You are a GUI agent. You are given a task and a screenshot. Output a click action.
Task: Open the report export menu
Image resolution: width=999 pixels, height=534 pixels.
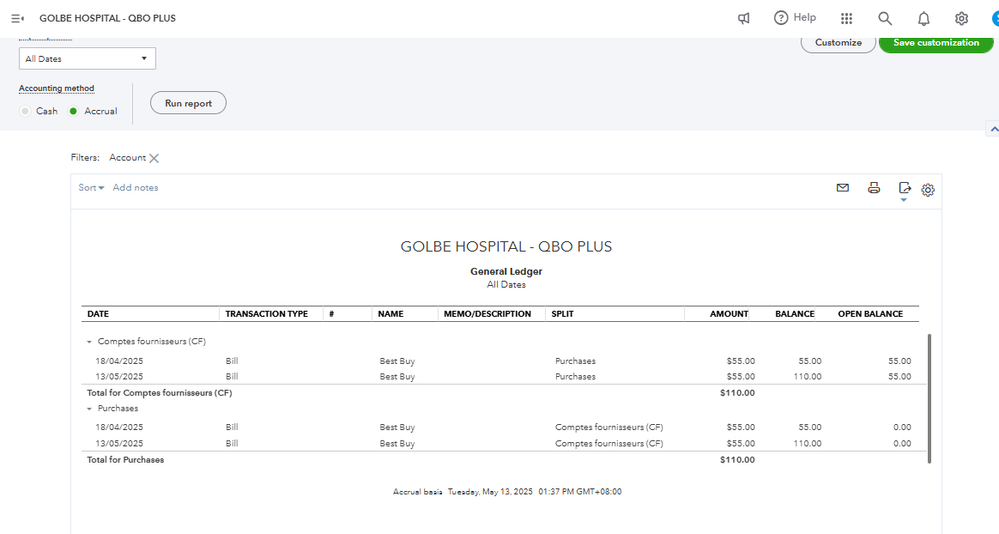904,188
